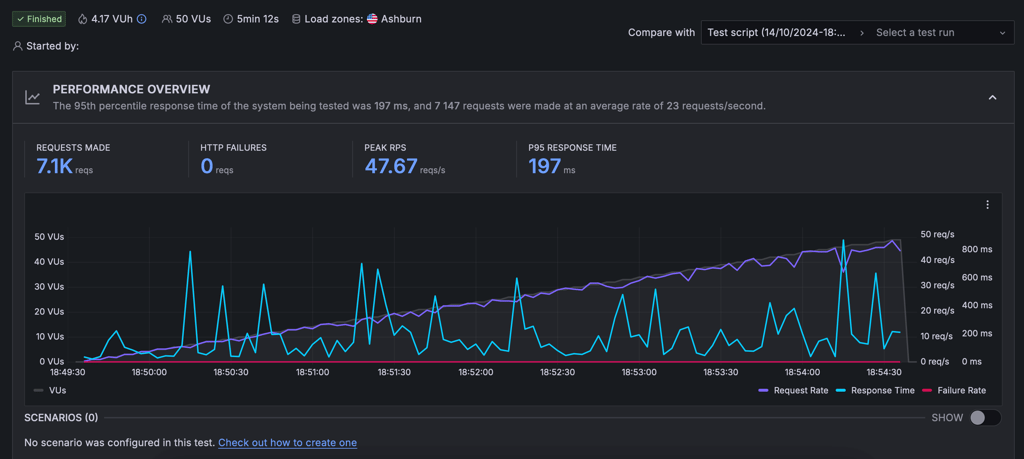Click the Finished status badge
1024x459 pixels.
point(39,19)
